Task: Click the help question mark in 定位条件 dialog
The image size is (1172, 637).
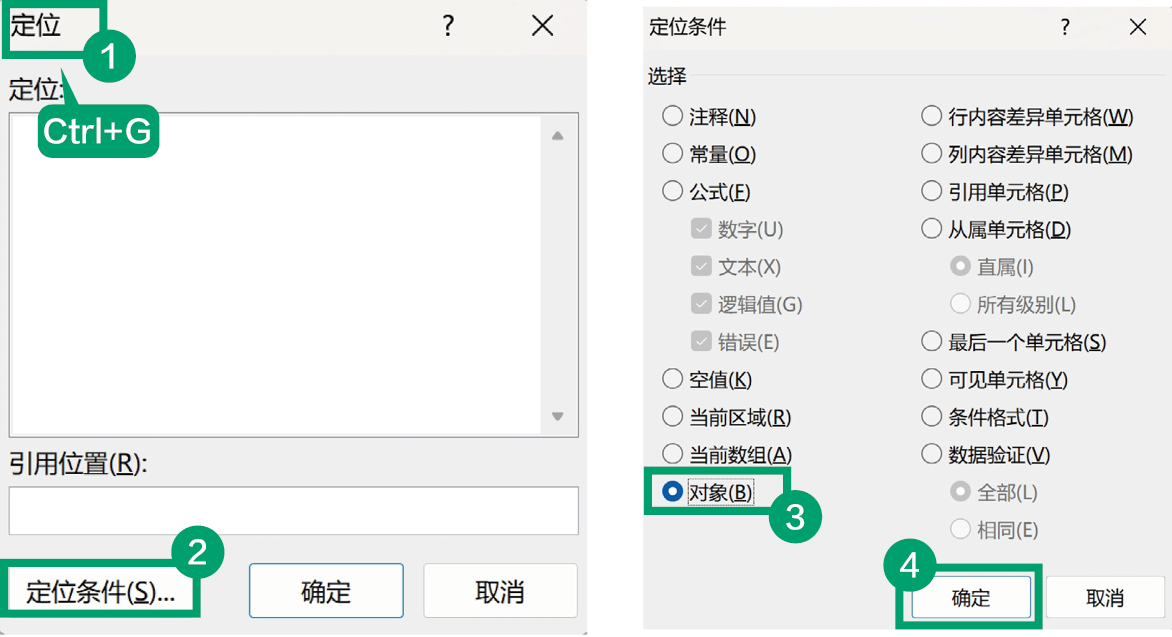Action: click(1066, 28)
